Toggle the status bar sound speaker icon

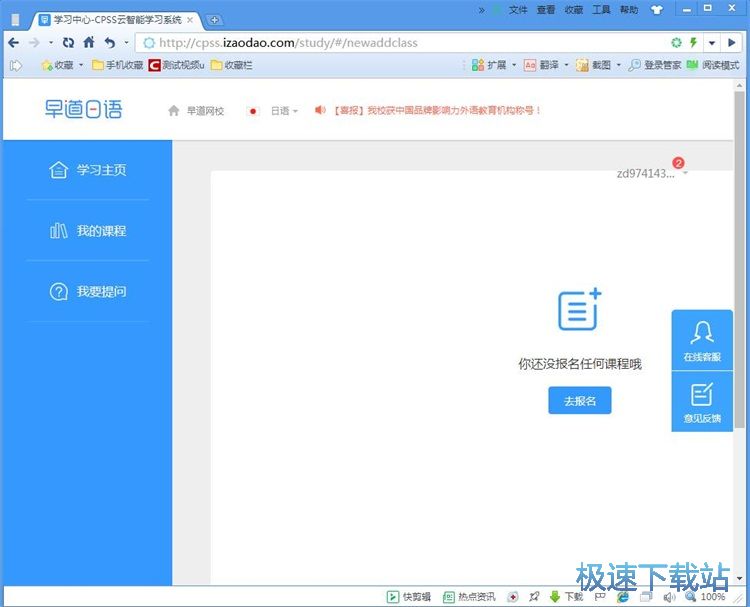click(x=669, y=596)
